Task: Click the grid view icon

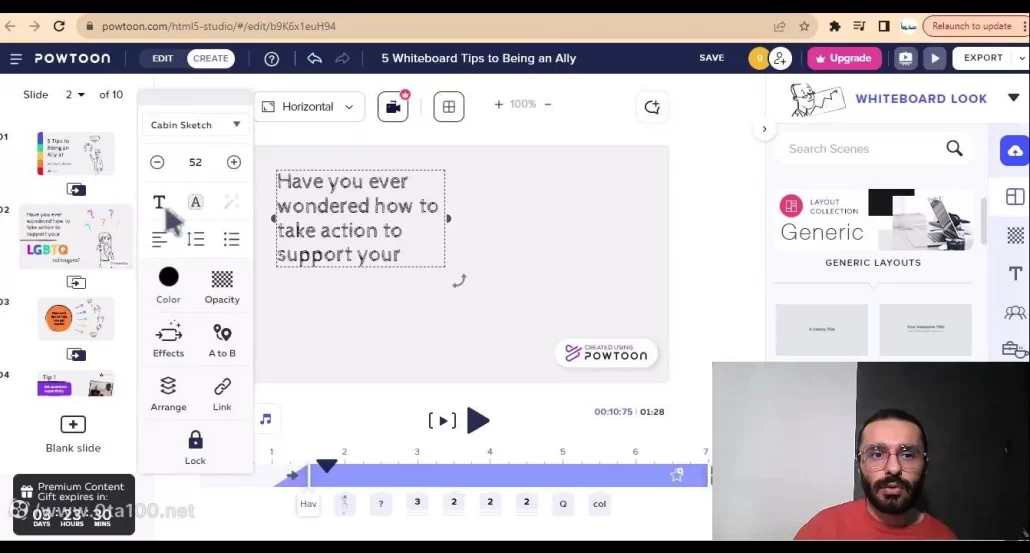Action: point(449,106)
